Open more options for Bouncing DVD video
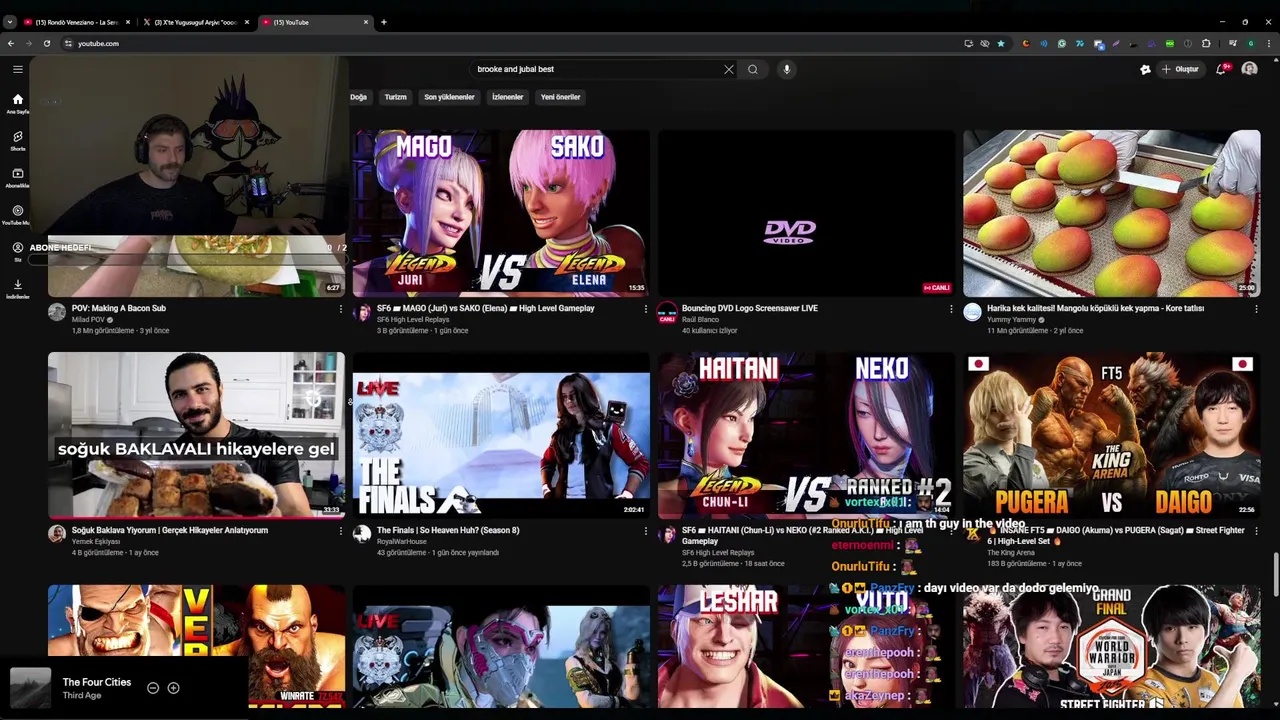This screenshot has width=1280, height=720. click(951, 309)
